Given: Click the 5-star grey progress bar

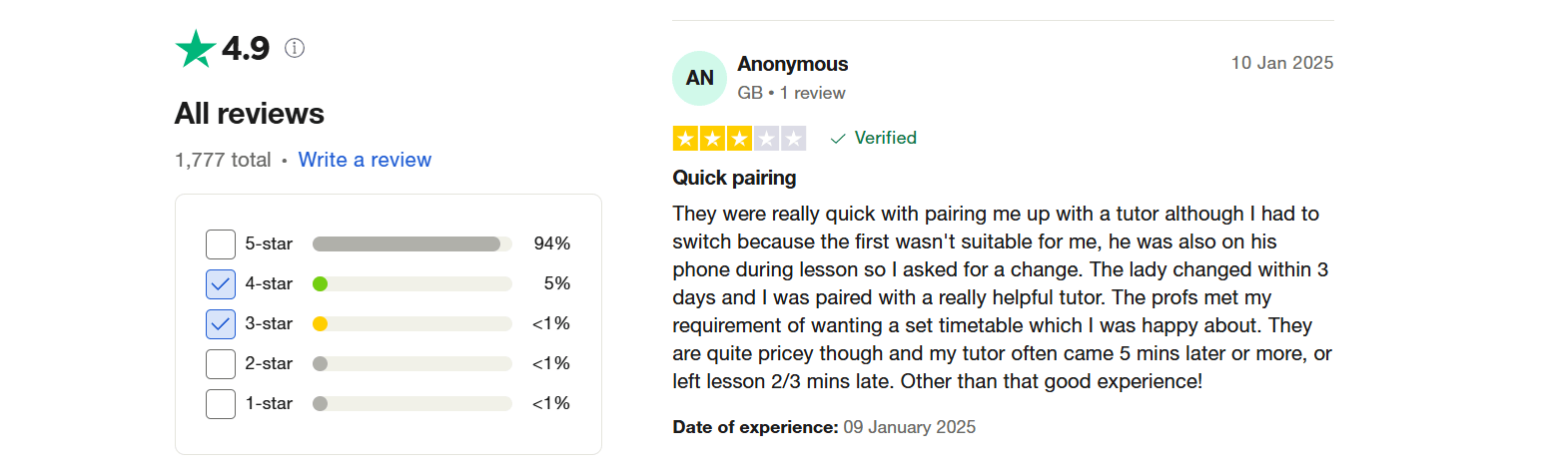Looking at the screenshot, I should 411,243.
